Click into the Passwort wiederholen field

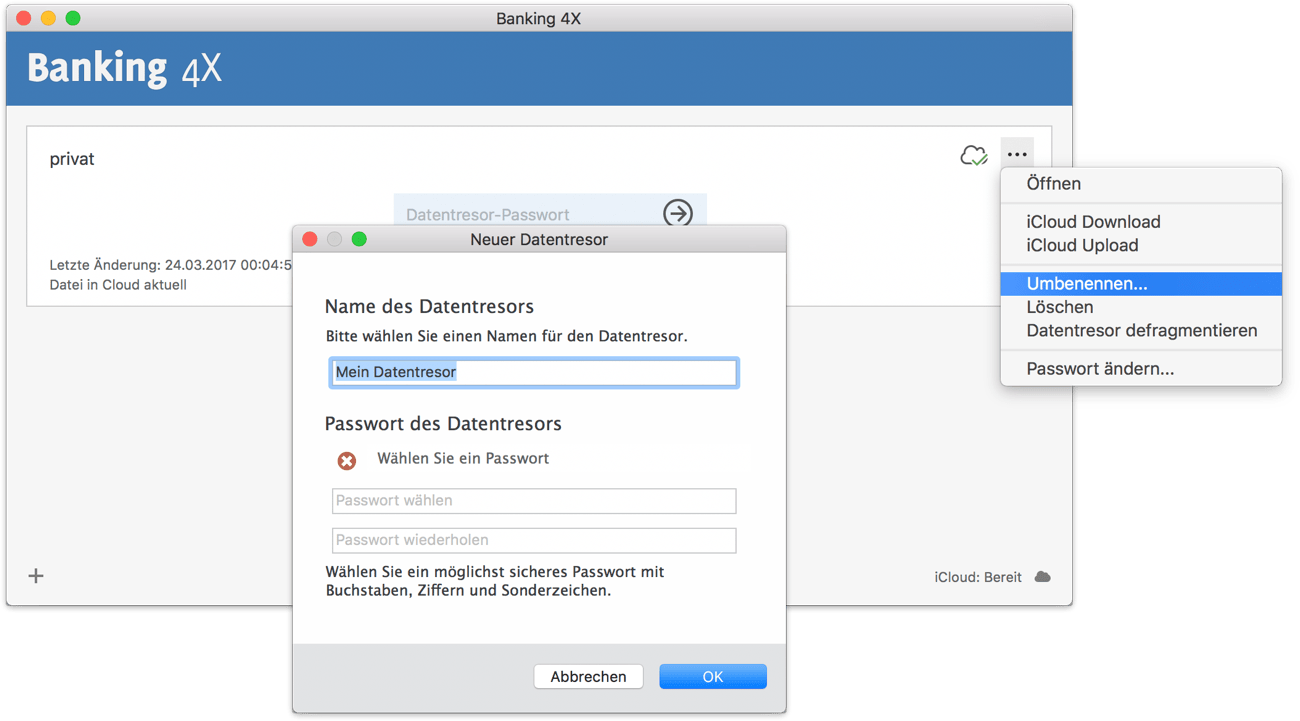tap(534, 540)
